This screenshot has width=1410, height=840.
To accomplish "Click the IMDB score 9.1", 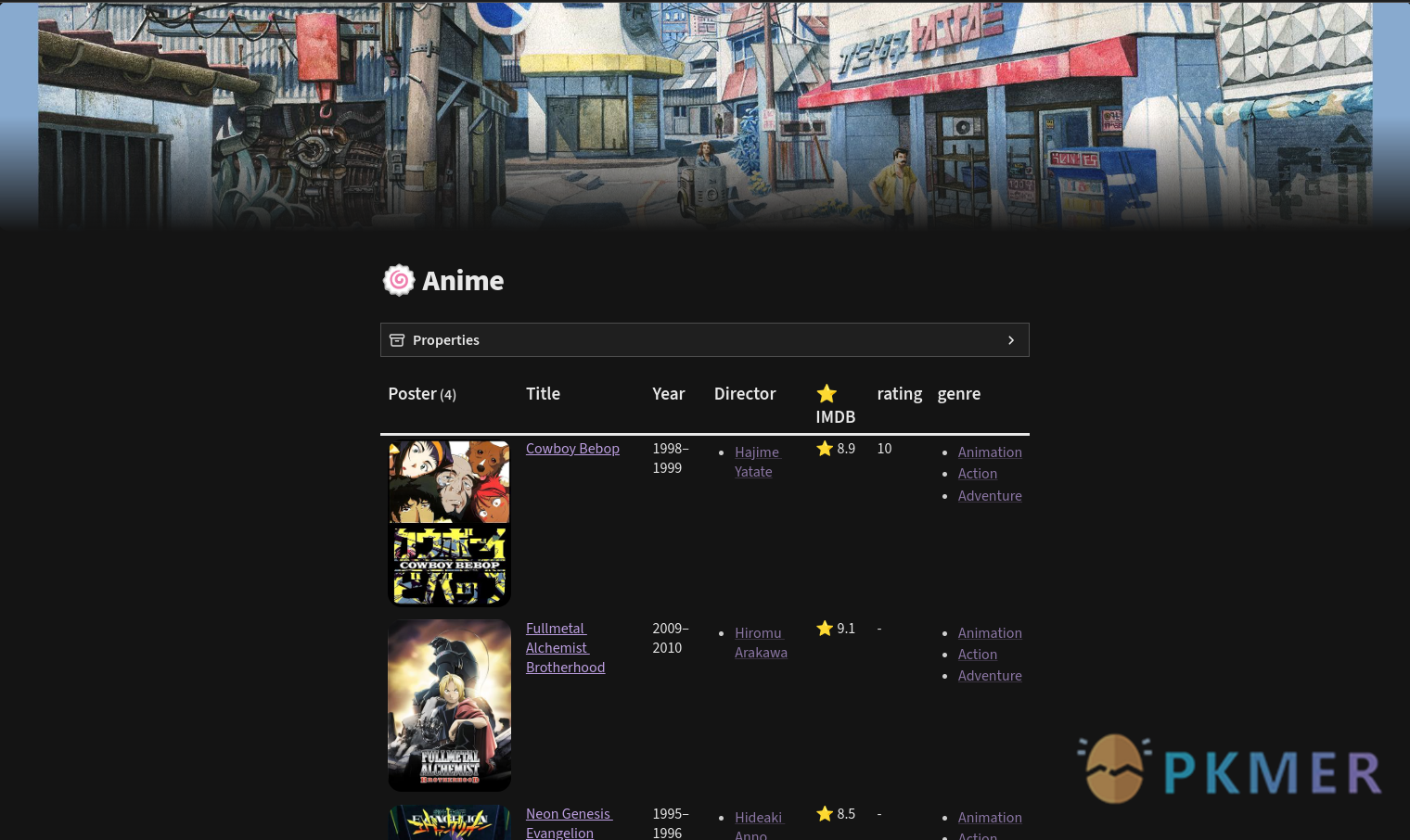I will tap(846, 629).
